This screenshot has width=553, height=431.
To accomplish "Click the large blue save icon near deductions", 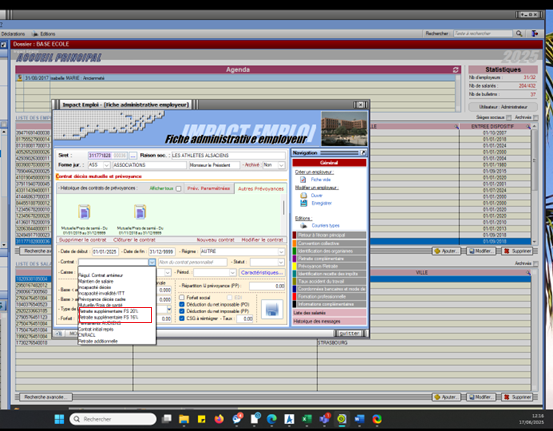I will (x=272, y=309).
